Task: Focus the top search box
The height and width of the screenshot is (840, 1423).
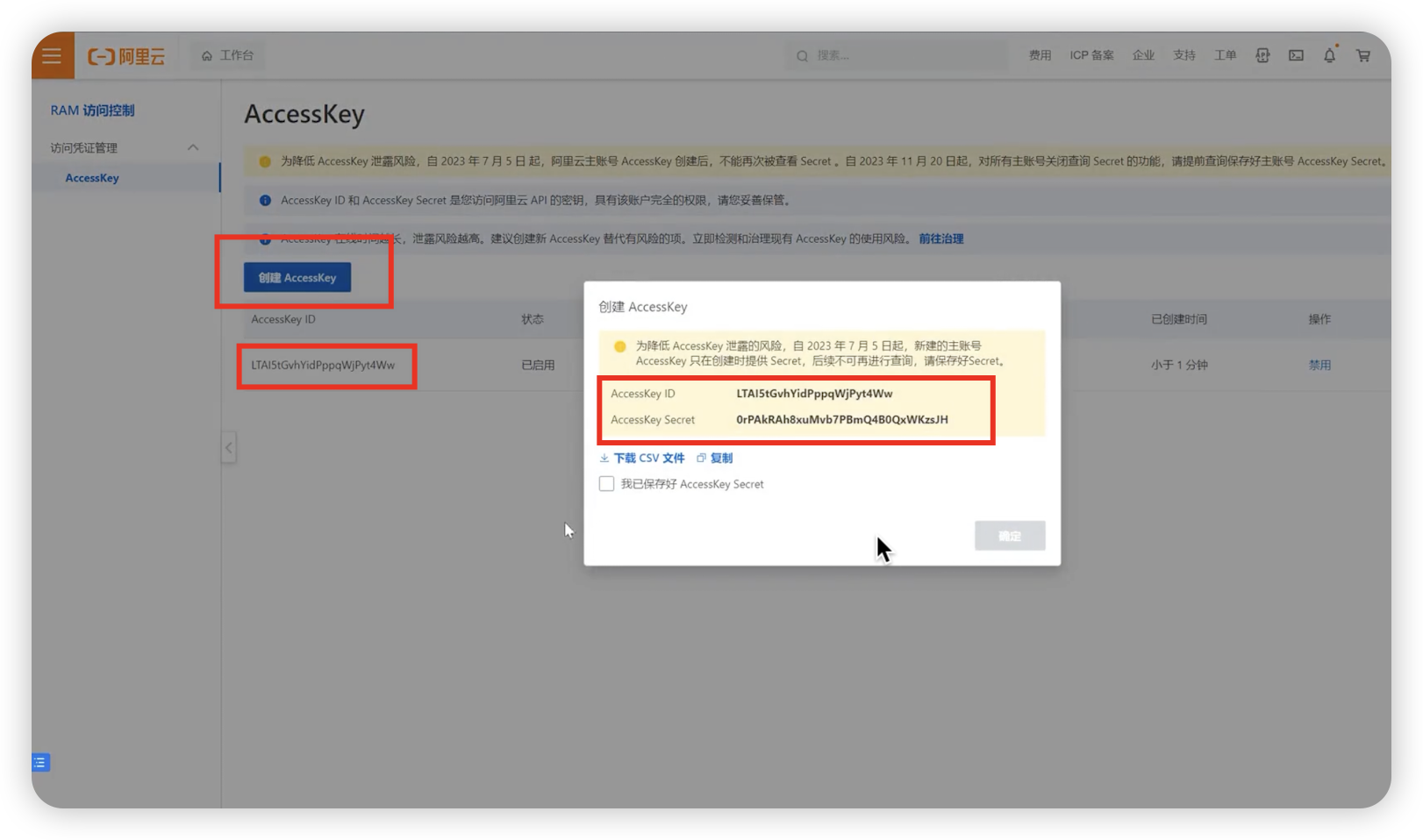Action: (897, 55)
